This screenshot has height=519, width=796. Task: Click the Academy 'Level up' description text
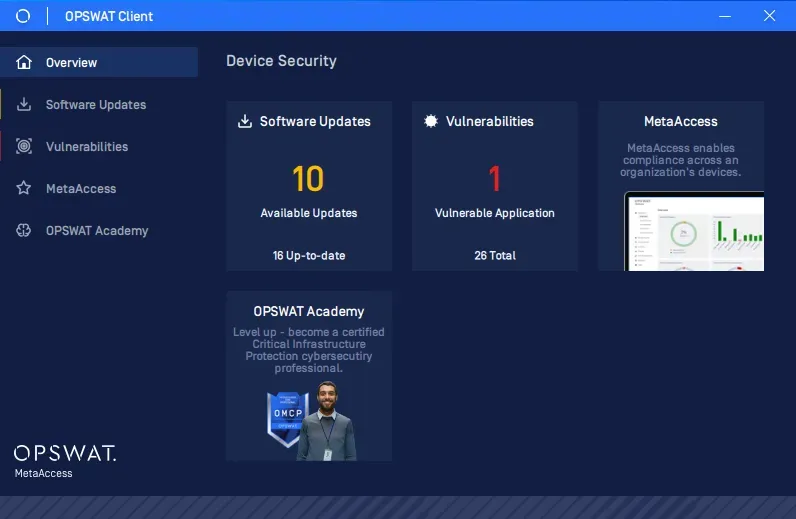pos(309,350)
